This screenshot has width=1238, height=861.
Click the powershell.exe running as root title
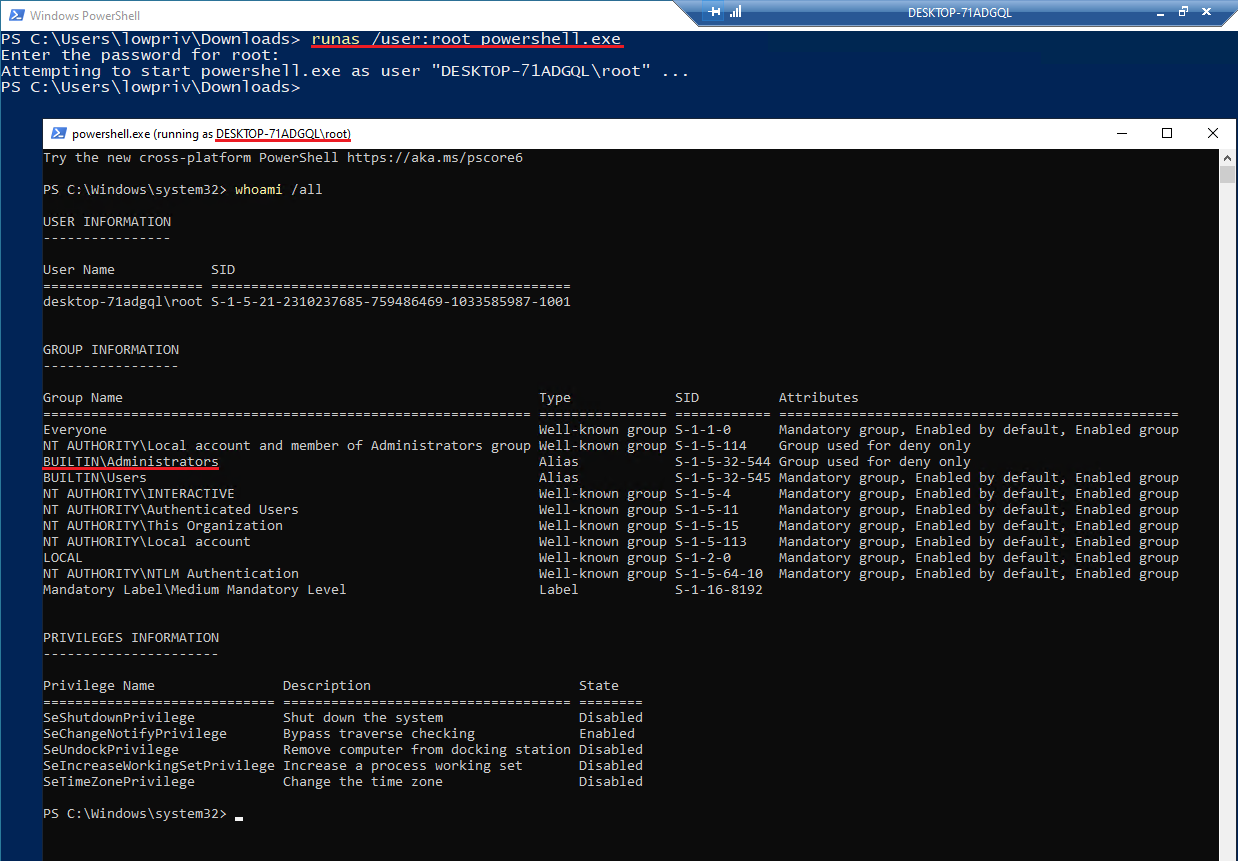coord(211,133)
